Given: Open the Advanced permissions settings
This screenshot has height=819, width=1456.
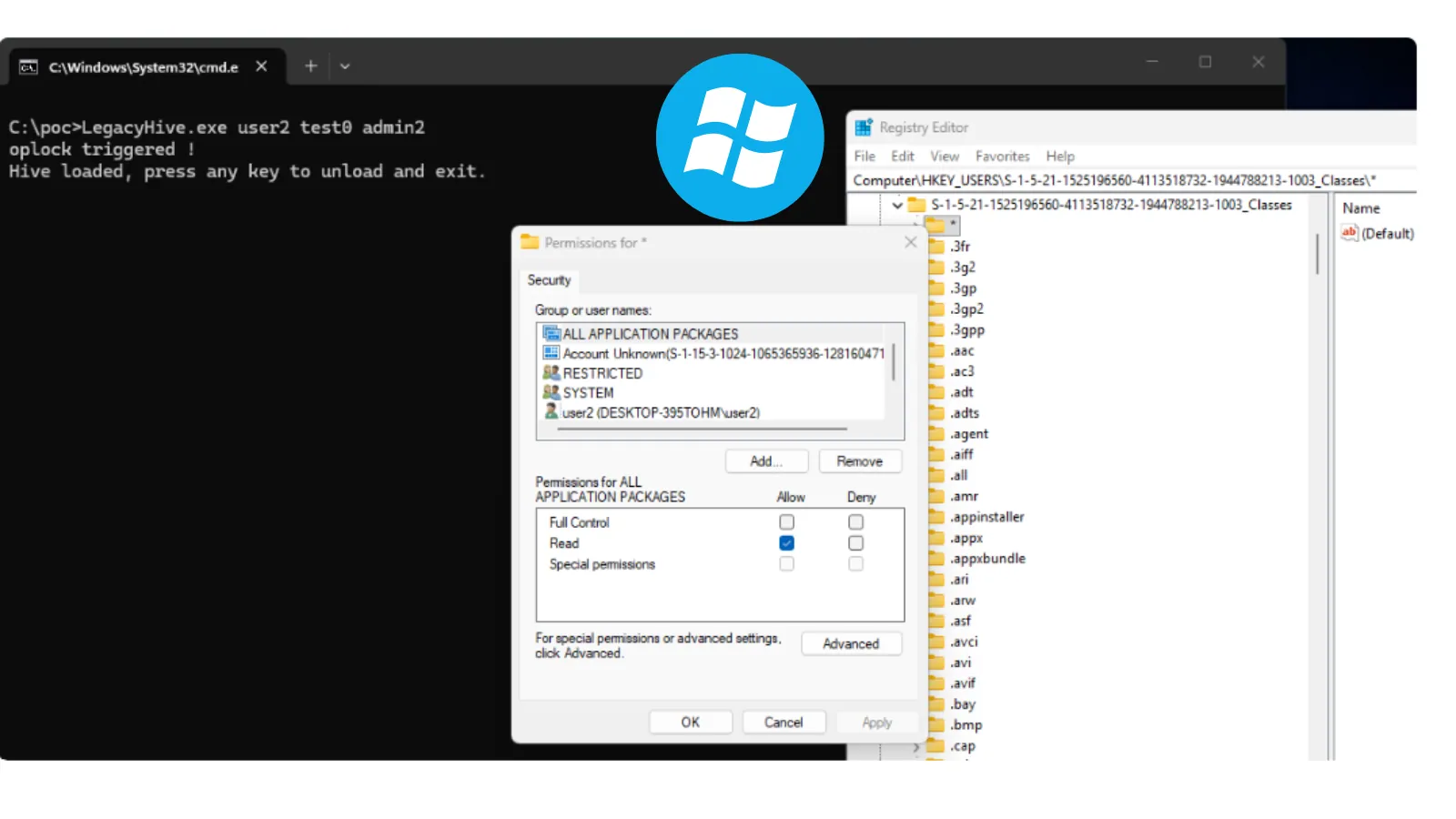Looking at the screenshot, I should pyautogui.click(x=852, y=643).
